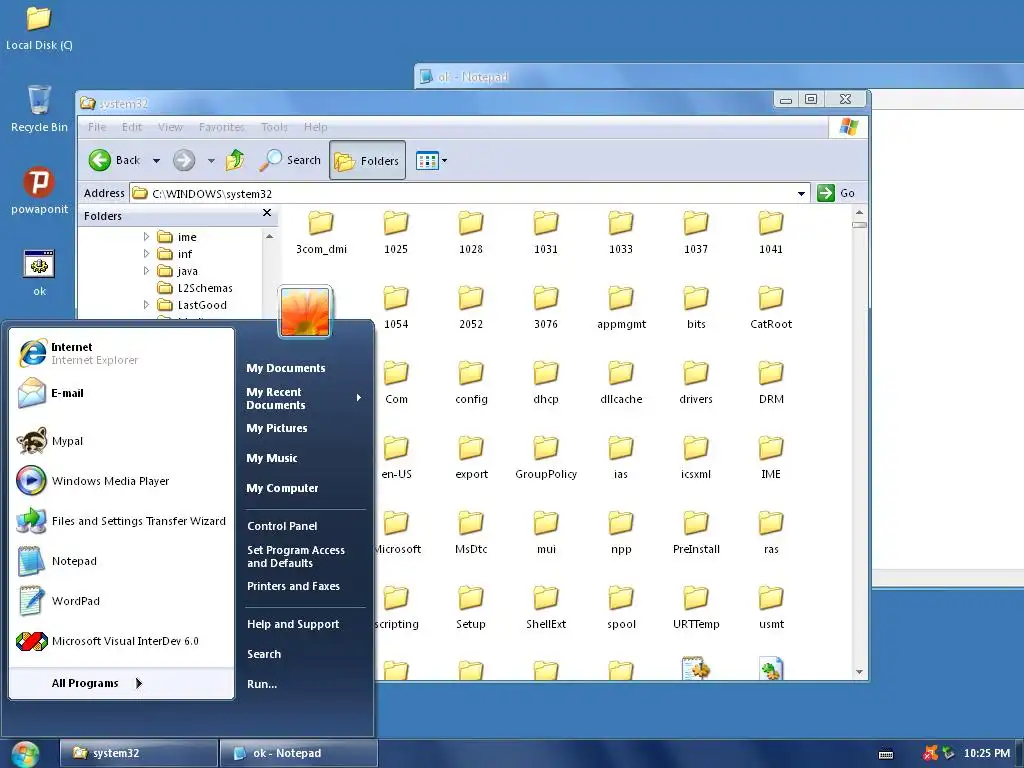The height and width of the screenshot is (768, 1024).
Task: Open Printers and Faxes
Action: 293,586
